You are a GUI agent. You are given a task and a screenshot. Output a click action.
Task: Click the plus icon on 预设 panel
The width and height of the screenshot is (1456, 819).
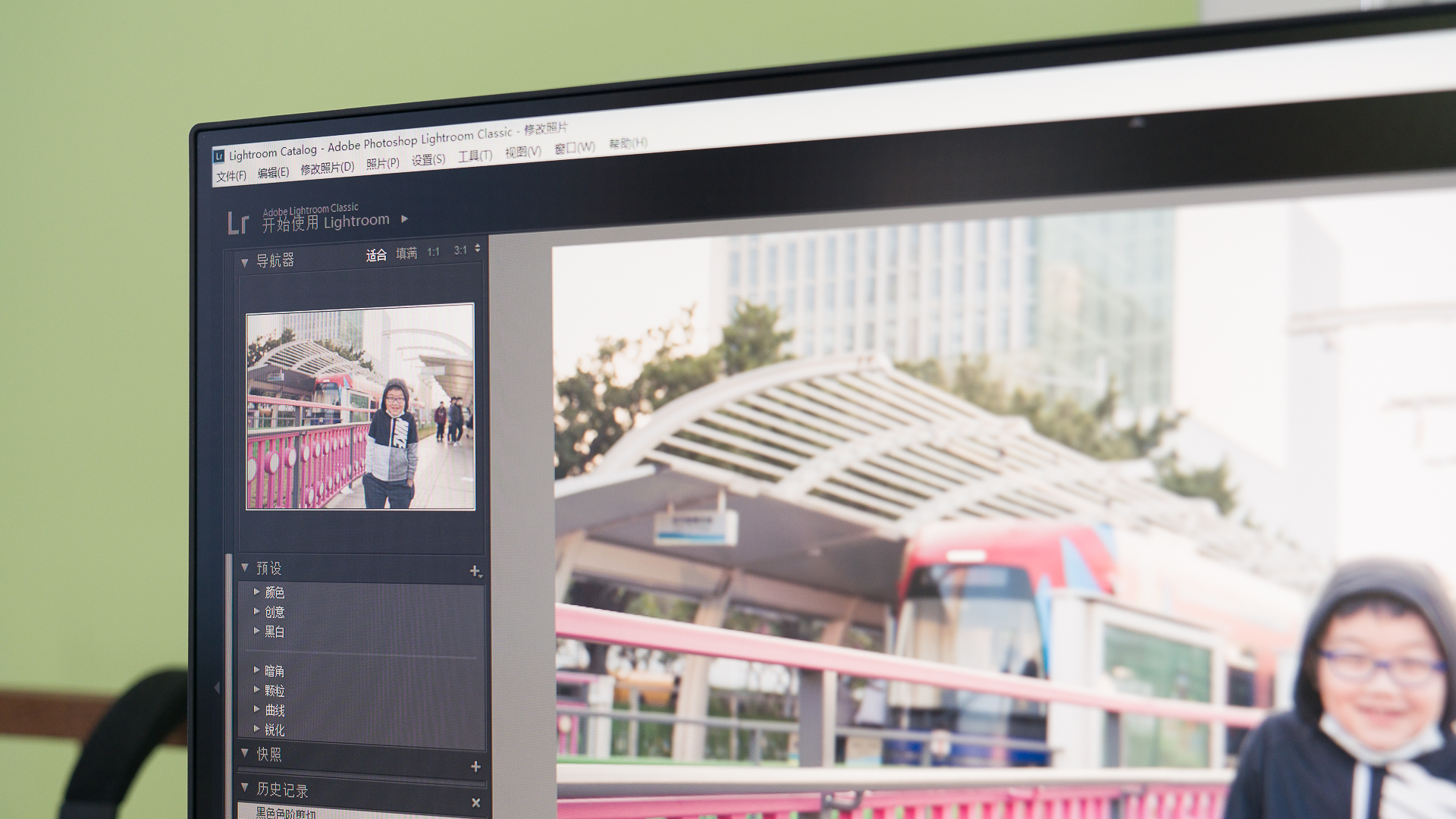coord(475,571)
